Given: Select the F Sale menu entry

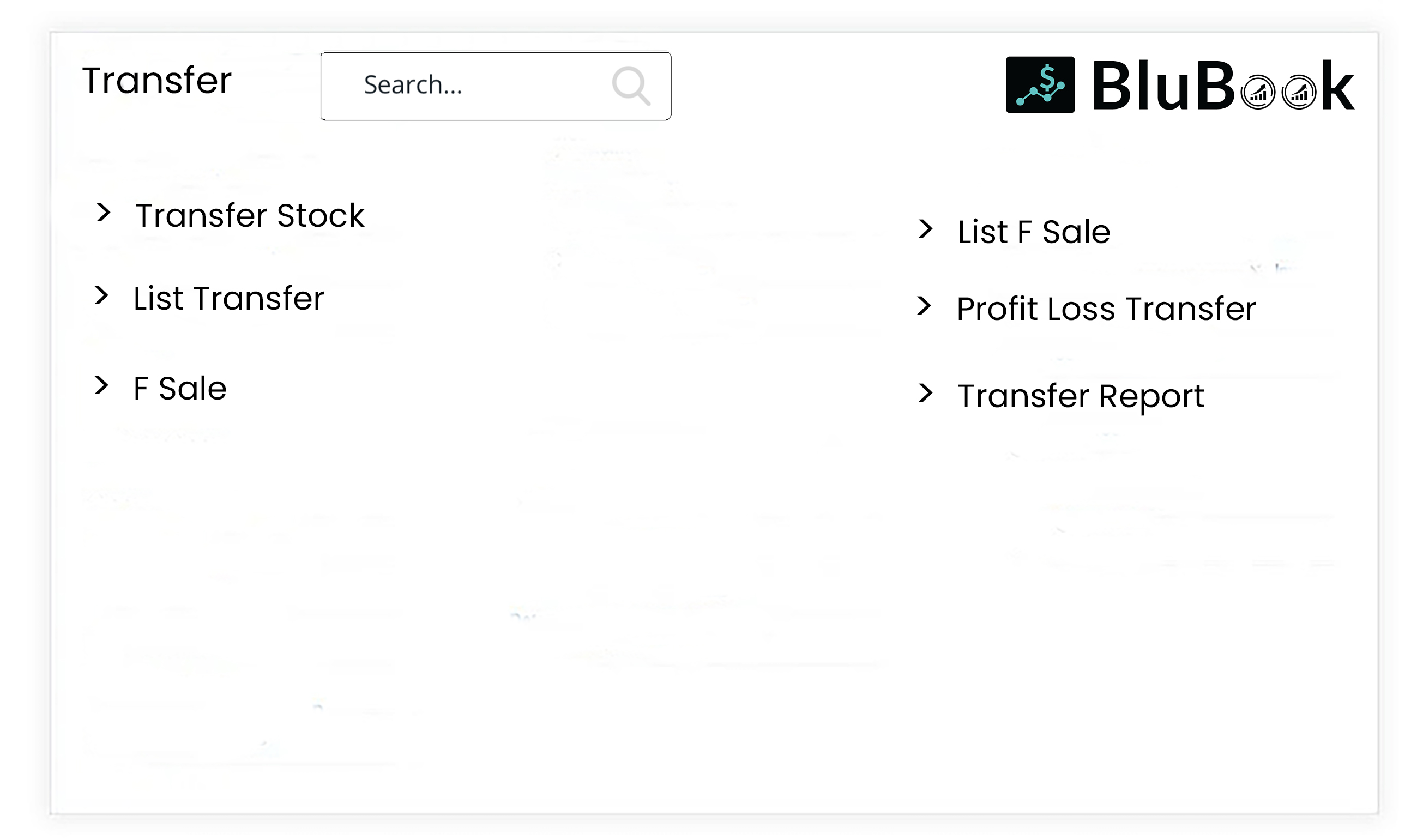Looking at the screenshot, I should pyautogui.click(x=180, y=388).
